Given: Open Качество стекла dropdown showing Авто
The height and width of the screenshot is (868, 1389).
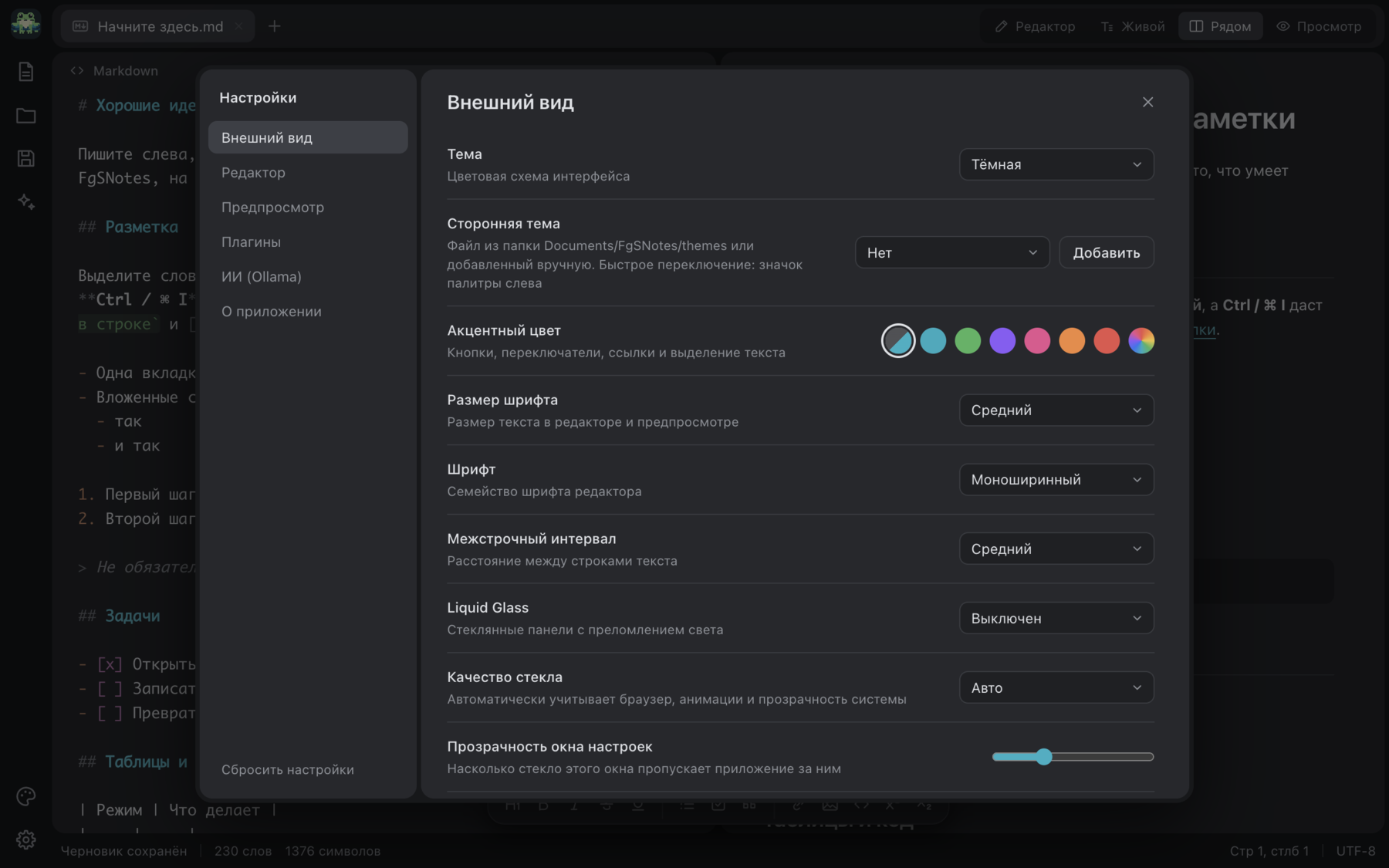Looking at the screenshot, I should click(1056, 687).
